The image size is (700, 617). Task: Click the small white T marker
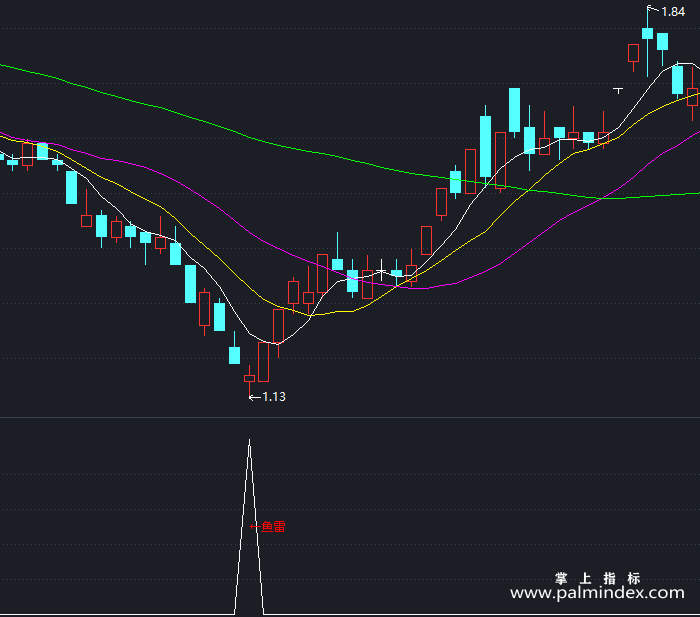pyautogui.click(x=618, y=91)
